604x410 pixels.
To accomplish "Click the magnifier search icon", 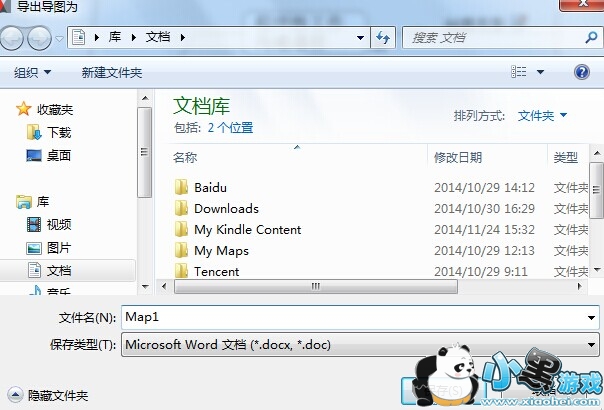I will click(591, 37).
